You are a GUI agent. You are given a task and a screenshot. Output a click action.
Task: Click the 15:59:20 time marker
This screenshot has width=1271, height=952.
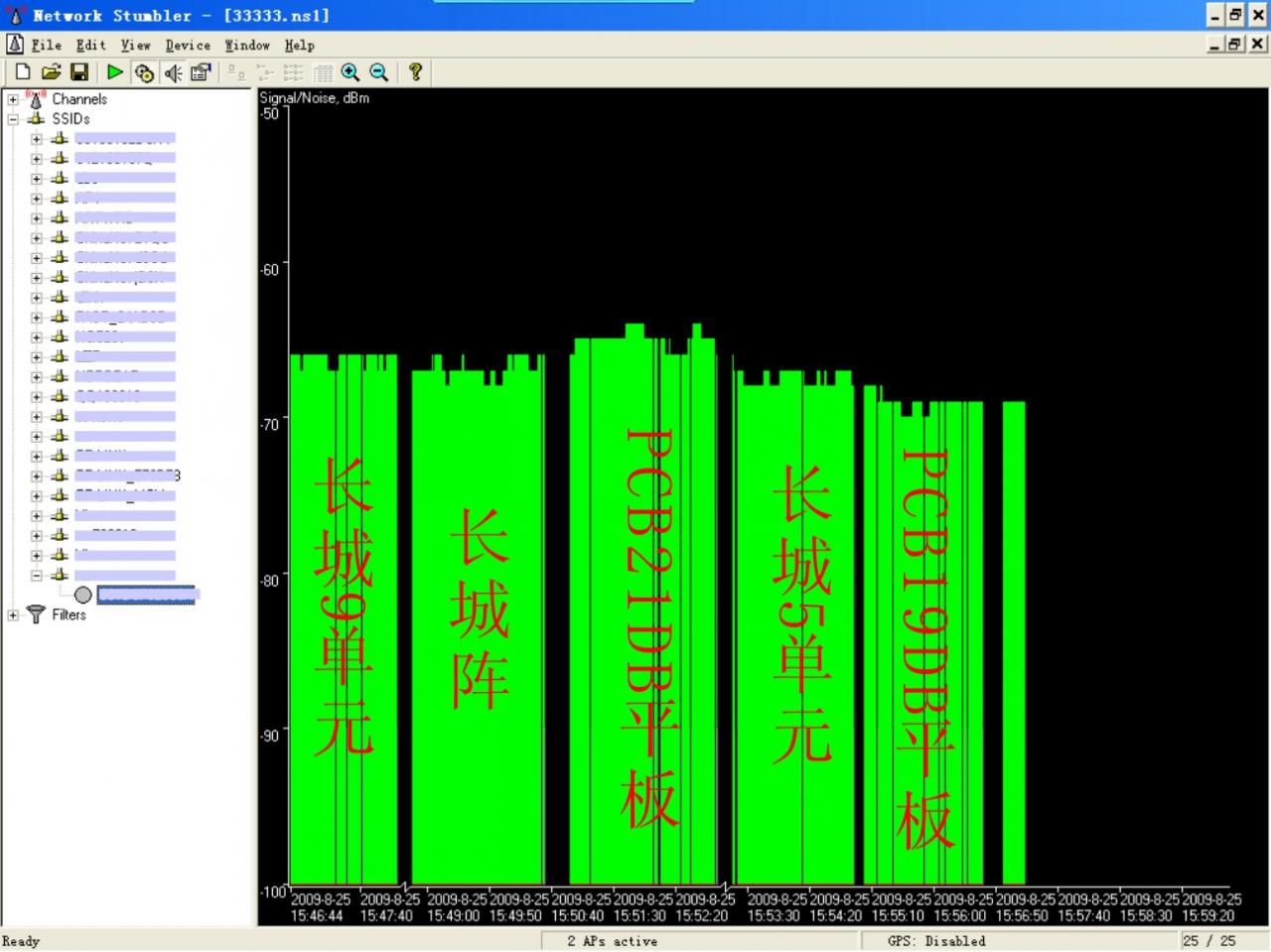tap(1208, 915)
